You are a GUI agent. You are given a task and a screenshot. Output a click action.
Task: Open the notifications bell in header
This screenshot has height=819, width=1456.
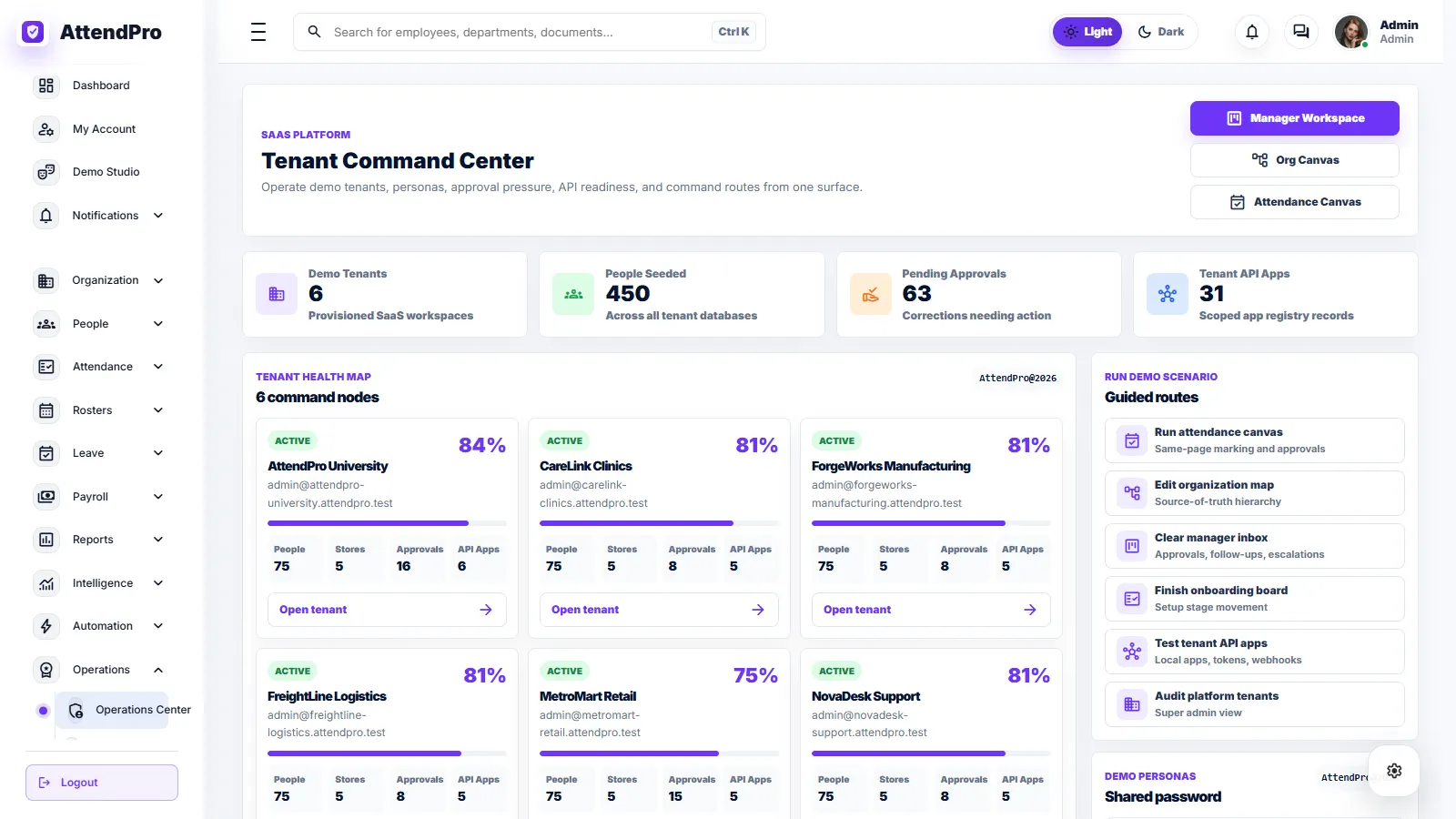(x=1252, y=32)
